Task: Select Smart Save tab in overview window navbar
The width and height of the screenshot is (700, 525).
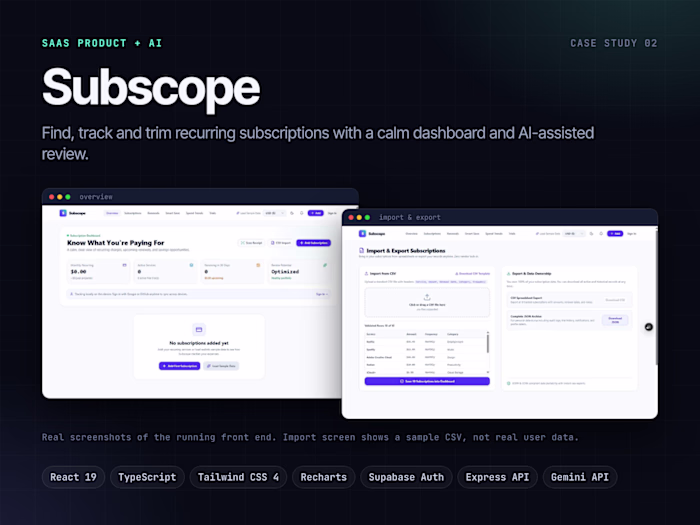Action: click(x=173, y=213)
